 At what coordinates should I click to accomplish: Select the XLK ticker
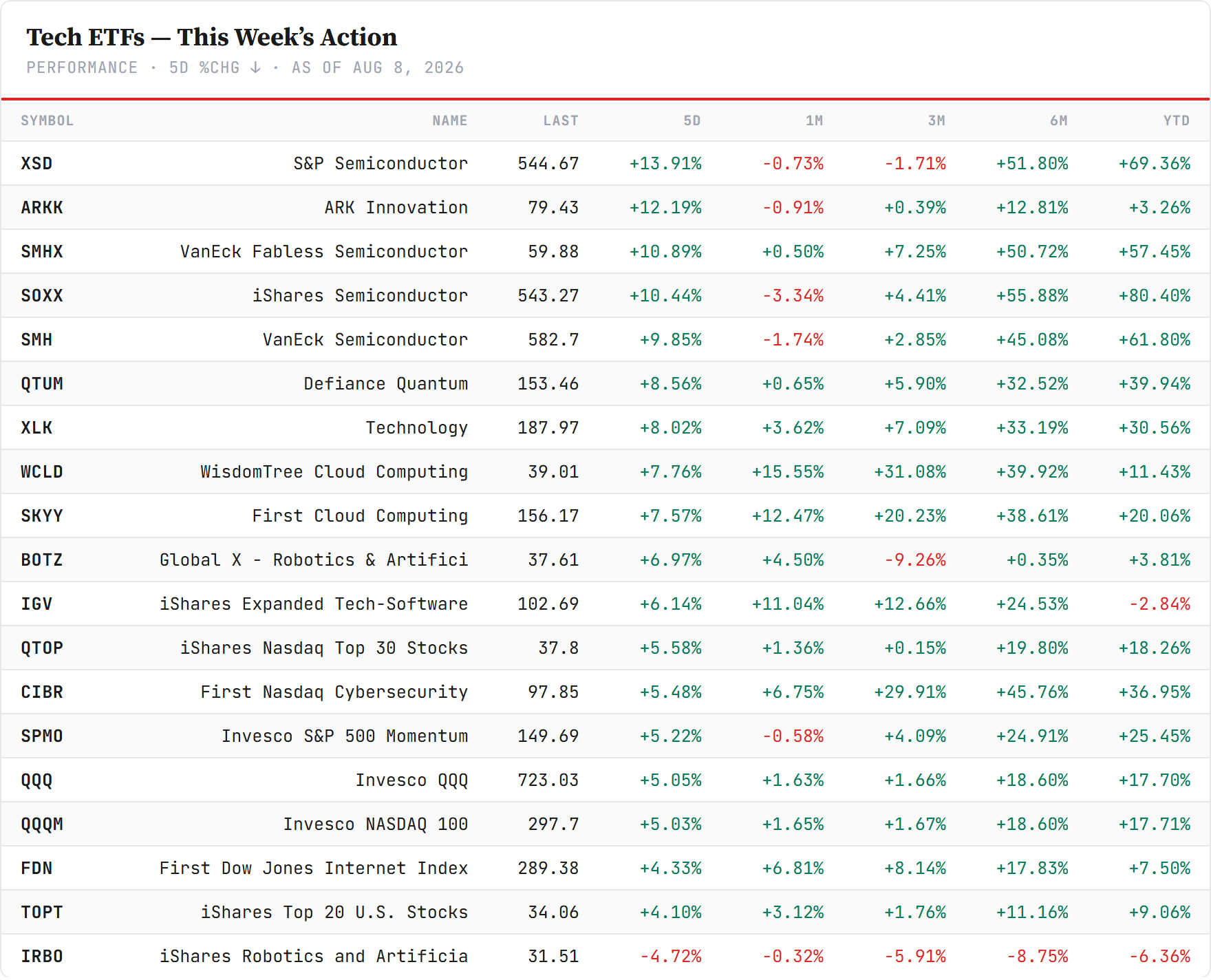pyautogui.click(x=36, y=428)
